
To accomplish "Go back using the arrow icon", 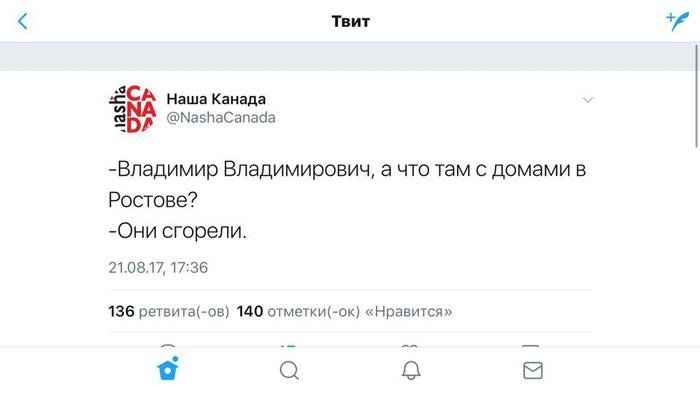I will pos(22,21).
